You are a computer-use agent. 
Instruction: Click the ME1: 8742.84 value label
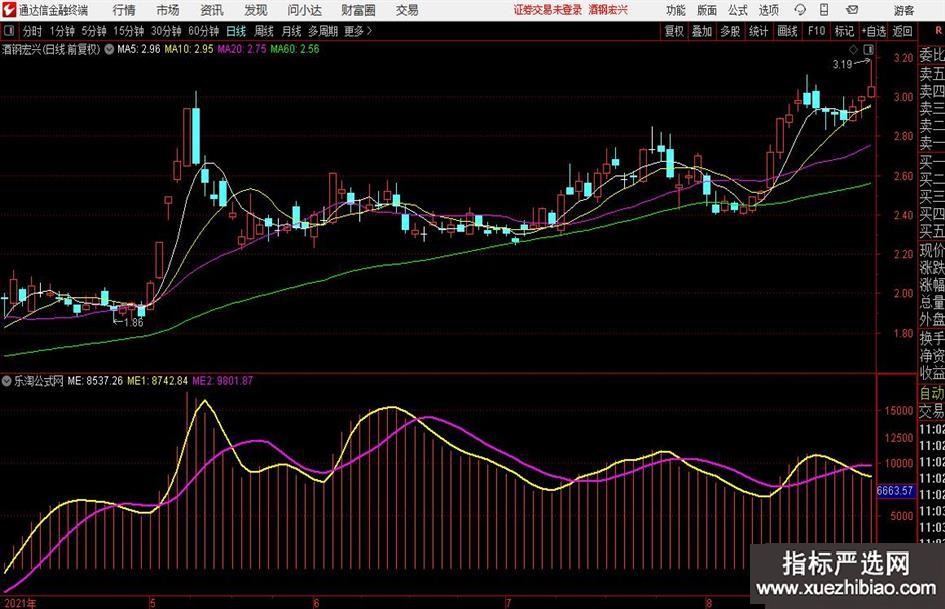[x=157, y=380]
